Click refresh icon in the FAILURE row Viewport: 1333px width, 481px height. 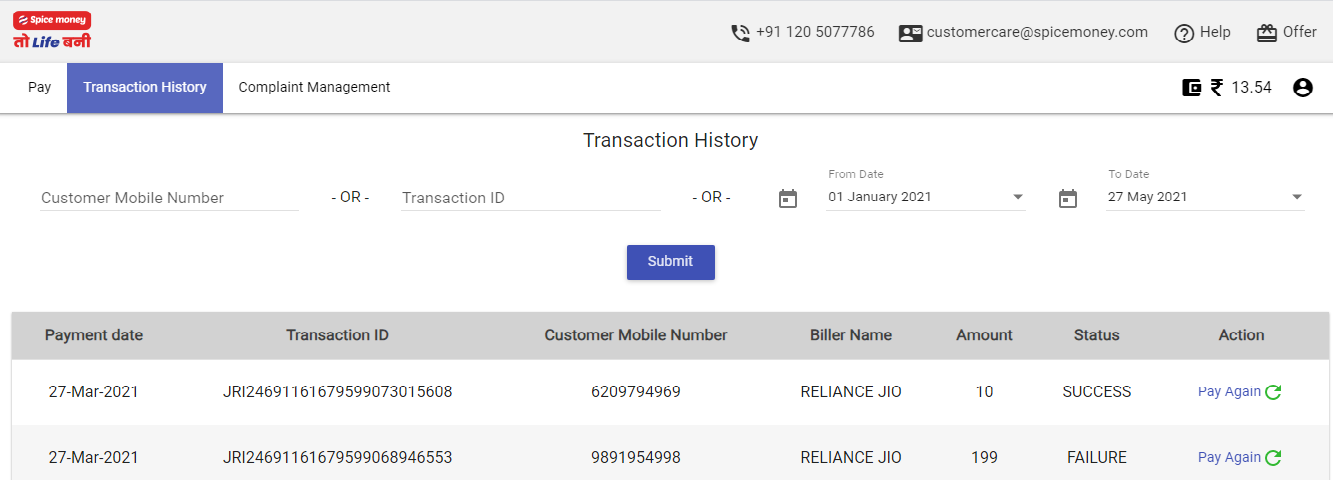[1273, 458]
